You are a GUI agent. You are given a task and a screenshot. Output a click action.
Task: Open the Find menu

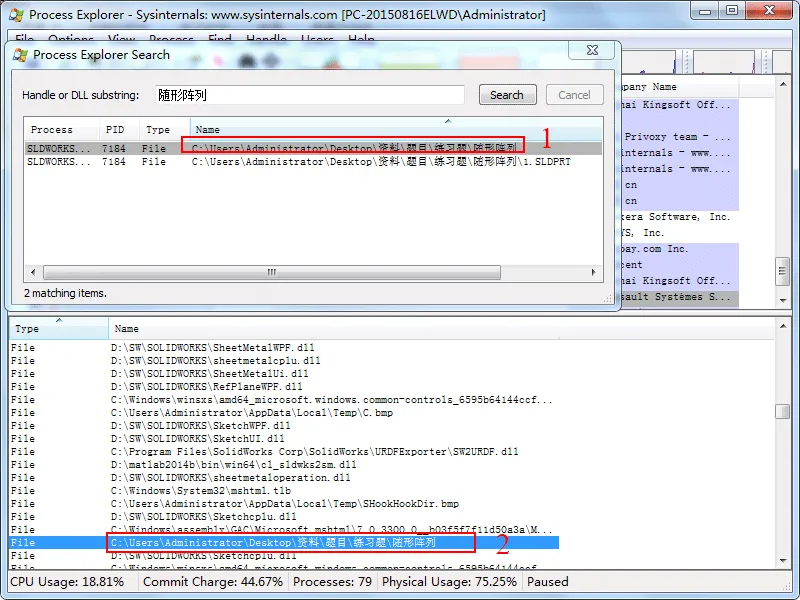pyautogui.click(x=220, y=38)
